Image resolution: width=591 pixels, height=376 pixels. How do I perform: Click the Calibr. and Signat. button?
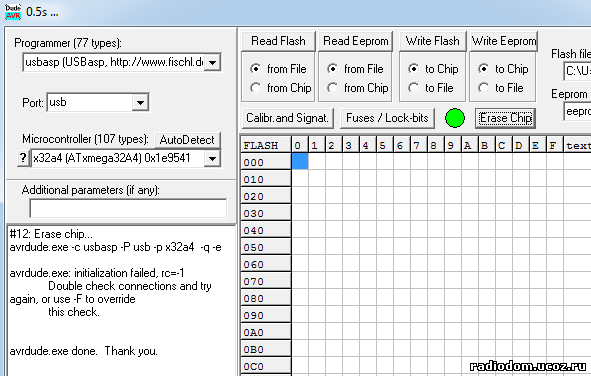288,118
